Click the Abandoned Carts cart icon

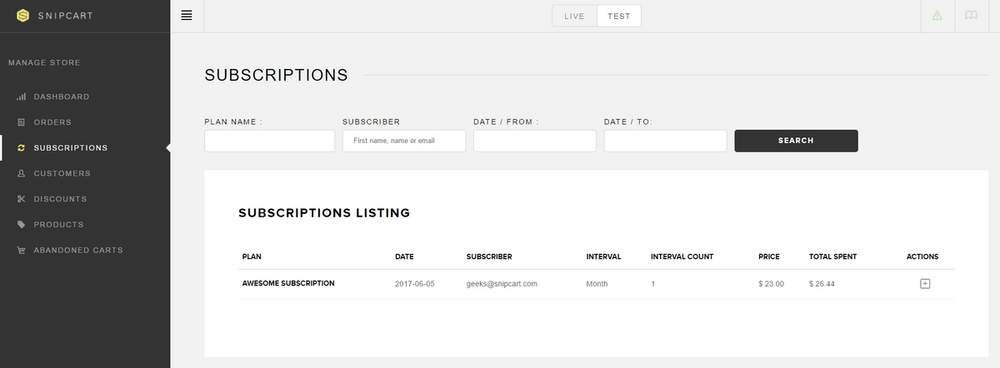pyautogui.click(x=21, y=250)
